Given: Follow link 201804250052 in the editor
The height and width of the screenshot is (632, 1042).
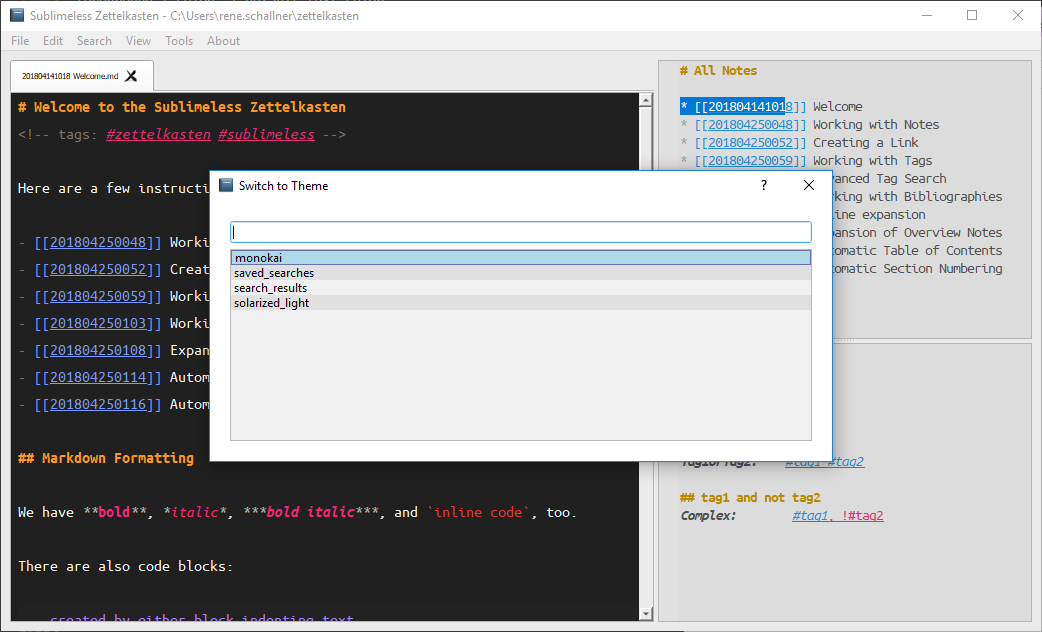Looking at the screenshot, I should pyautogui.click(x=98, y=269).
